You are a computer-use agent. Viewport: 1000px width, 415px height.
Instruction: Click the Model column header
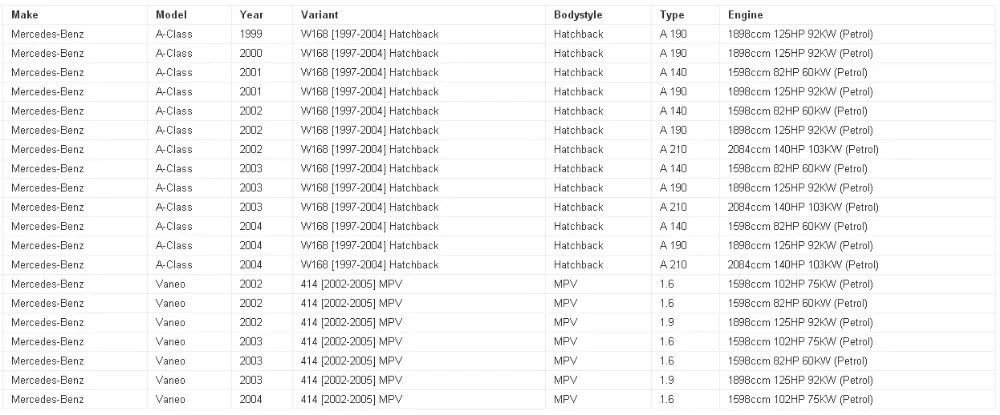pyautogui.click(x=171, y=15)
